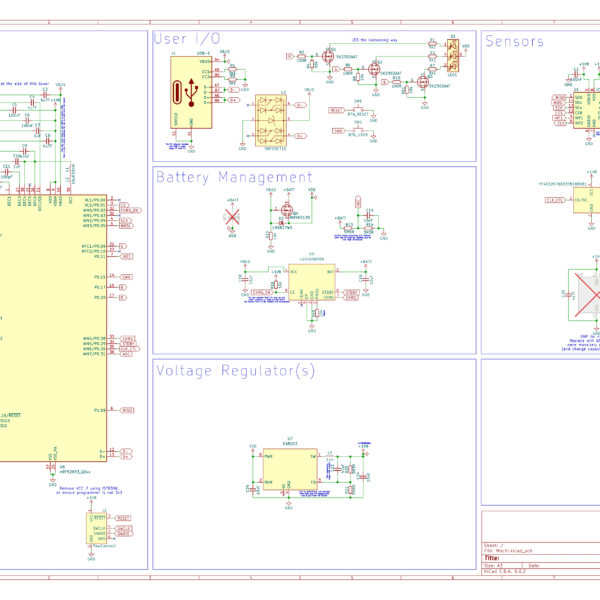Click the "User I/O" section title

[x=187, y=40]
